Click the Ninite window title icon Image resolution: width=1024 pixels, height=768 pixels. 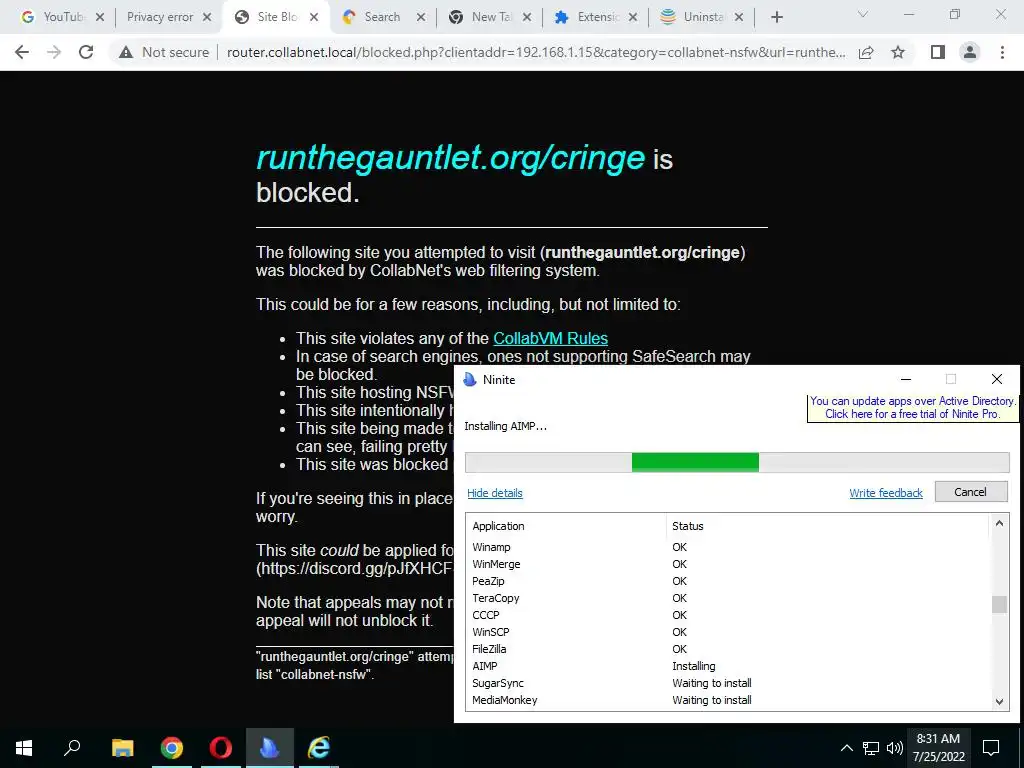click(x=470, y=379)
